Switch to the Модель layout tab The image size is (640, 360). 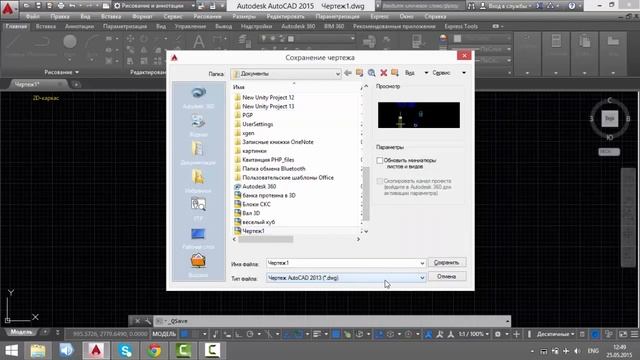click(x=21, y=332)
